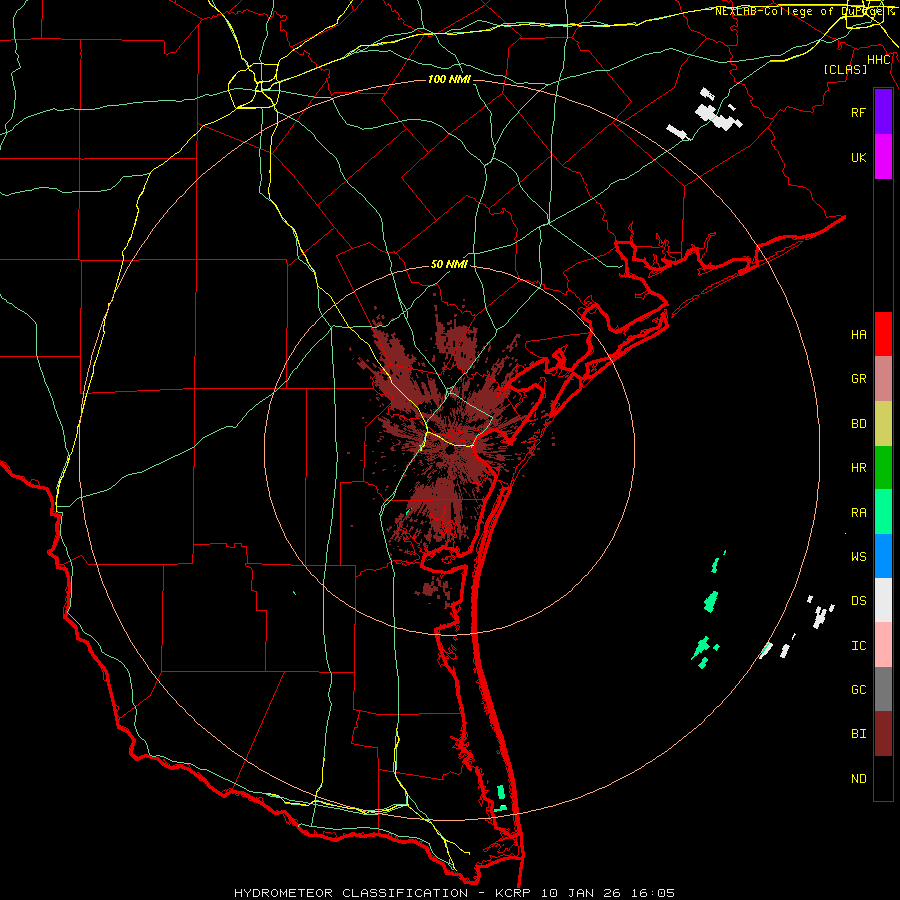Screen dimensions: 900x900
Task: Click the WS blue legend swatch
Action: 883,556
